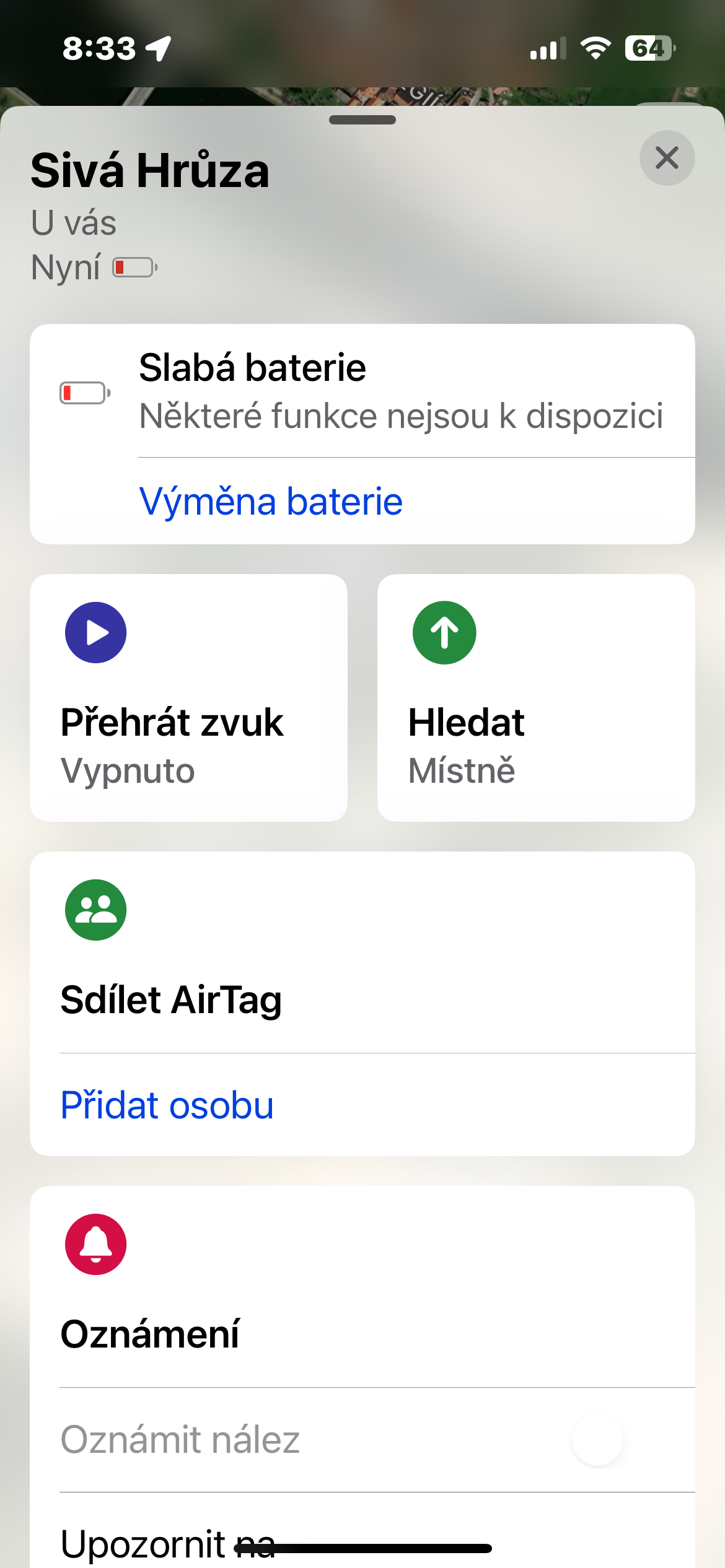Tap the Wi-Fi icon in status bar

coord(595,48)
